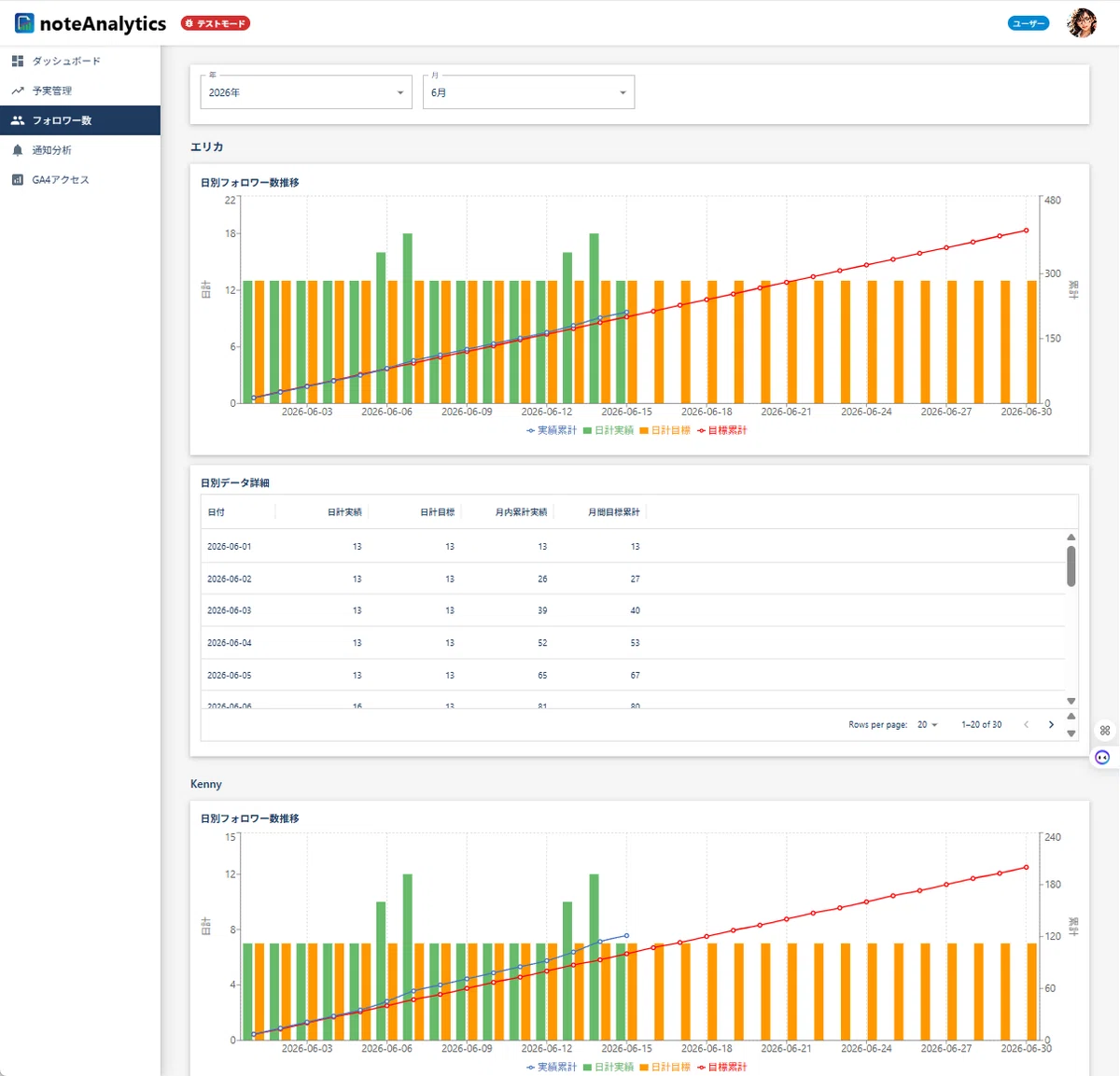The height and width of the screenshot is (1076, 1120).
Task: Click the テストモード badge
Action: click(216, 23)
